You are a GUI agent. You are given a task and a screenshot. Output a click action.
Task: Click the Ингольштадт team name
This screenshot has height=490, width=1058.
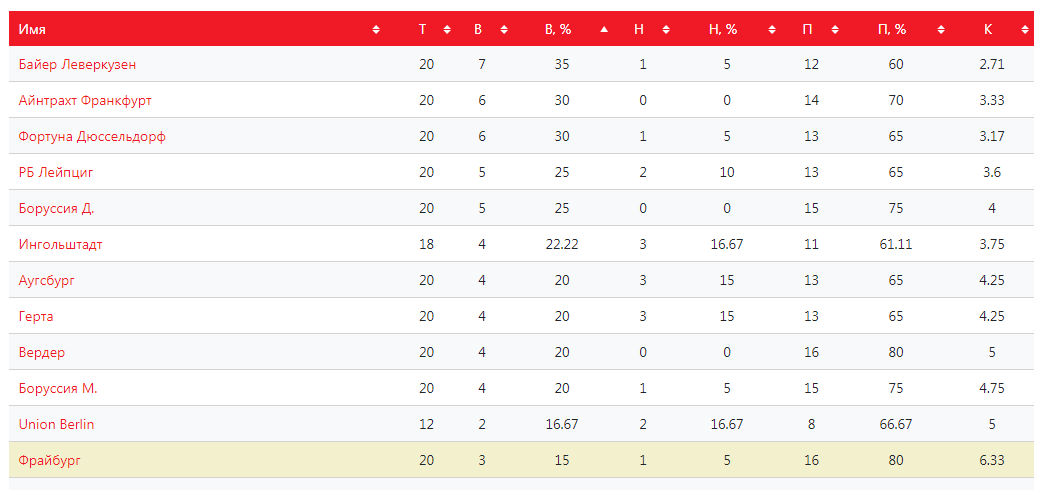click(61, 245)
